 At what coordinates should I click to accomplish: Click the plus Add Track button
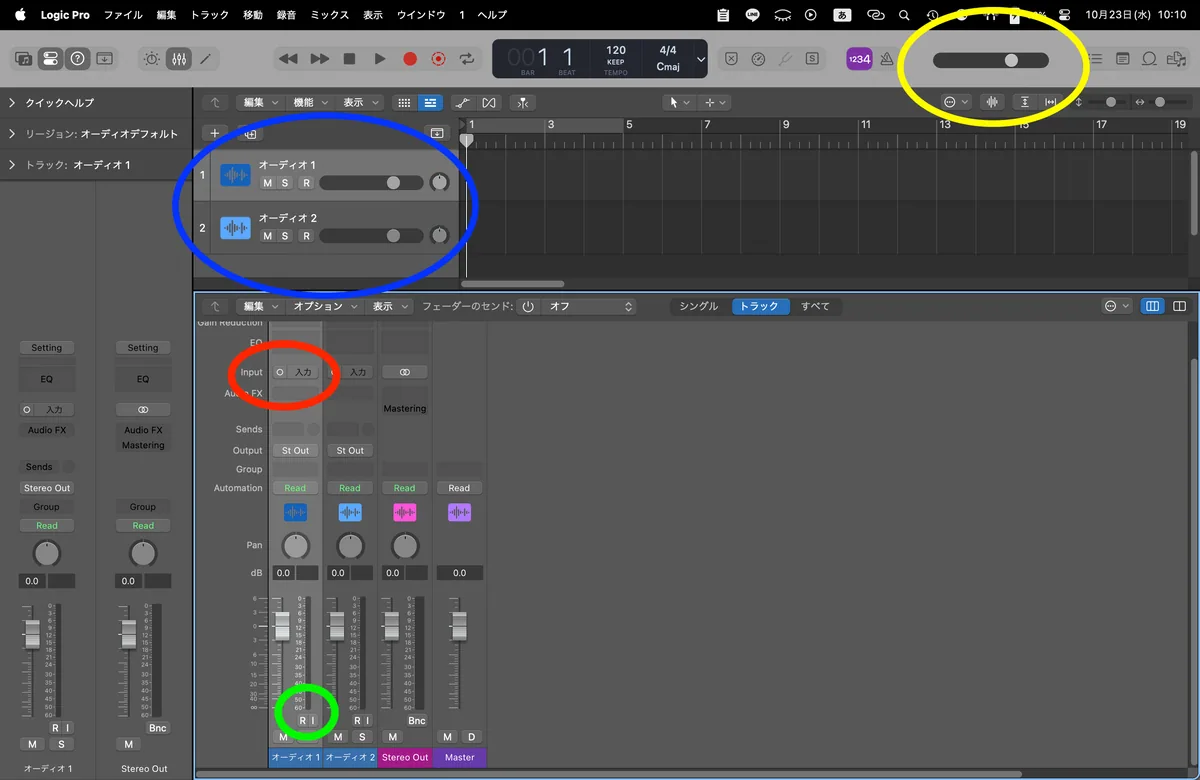[x=214, y=132]
